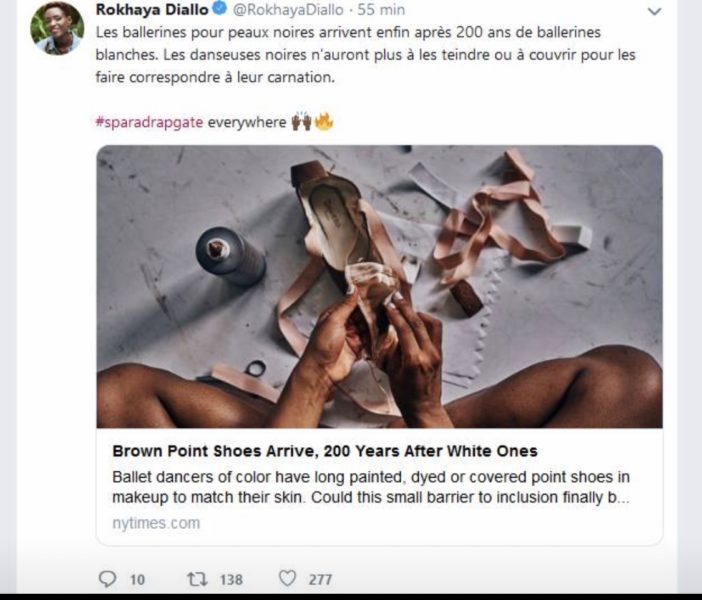Click the reply count of 10
This screenshot has height=600, width=702.
pos(137,579)
